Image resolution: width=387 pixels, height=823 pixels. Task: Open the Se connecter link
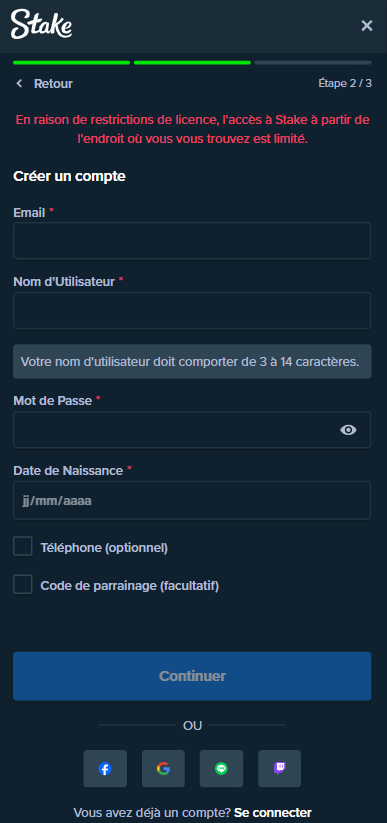pyautogui.click(x=273, y=813)
